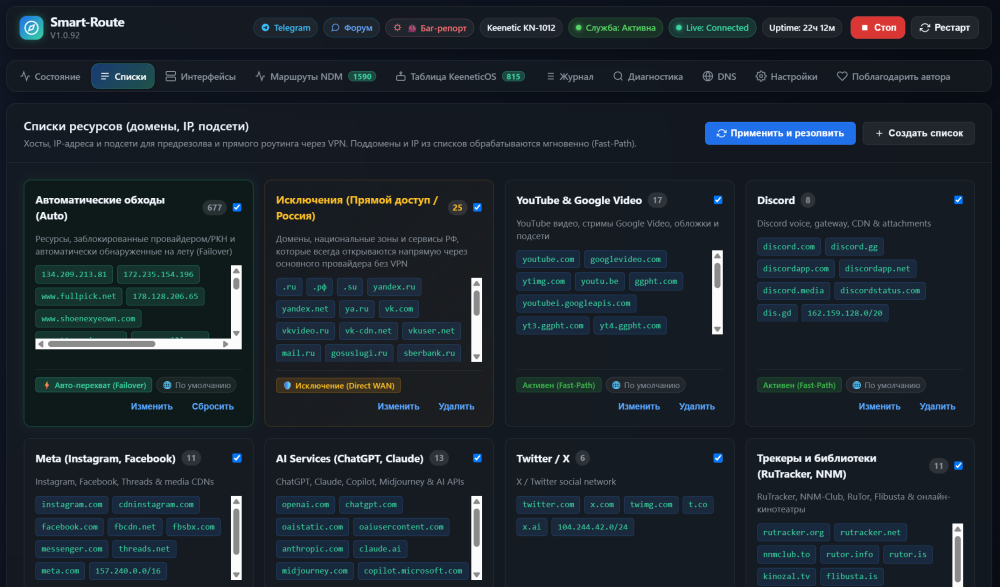This screenshot has width=1000, height=587.
Task: Open the Маршруты NDM tab
Action: click(315, 77)
